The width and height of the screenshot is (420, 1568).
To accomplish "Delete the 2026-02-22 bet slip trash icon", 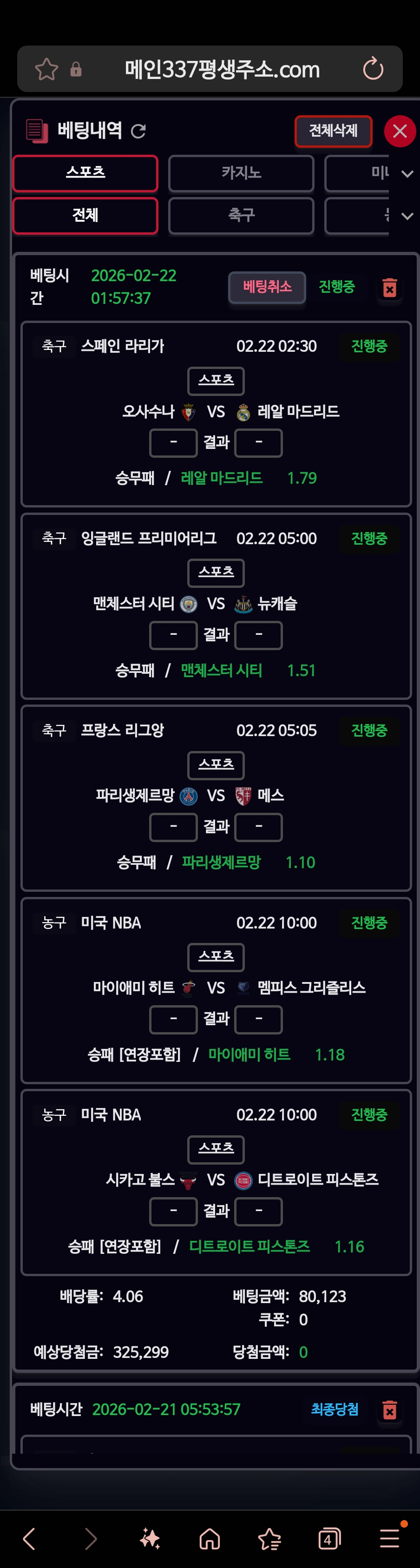I will [389, 287].
